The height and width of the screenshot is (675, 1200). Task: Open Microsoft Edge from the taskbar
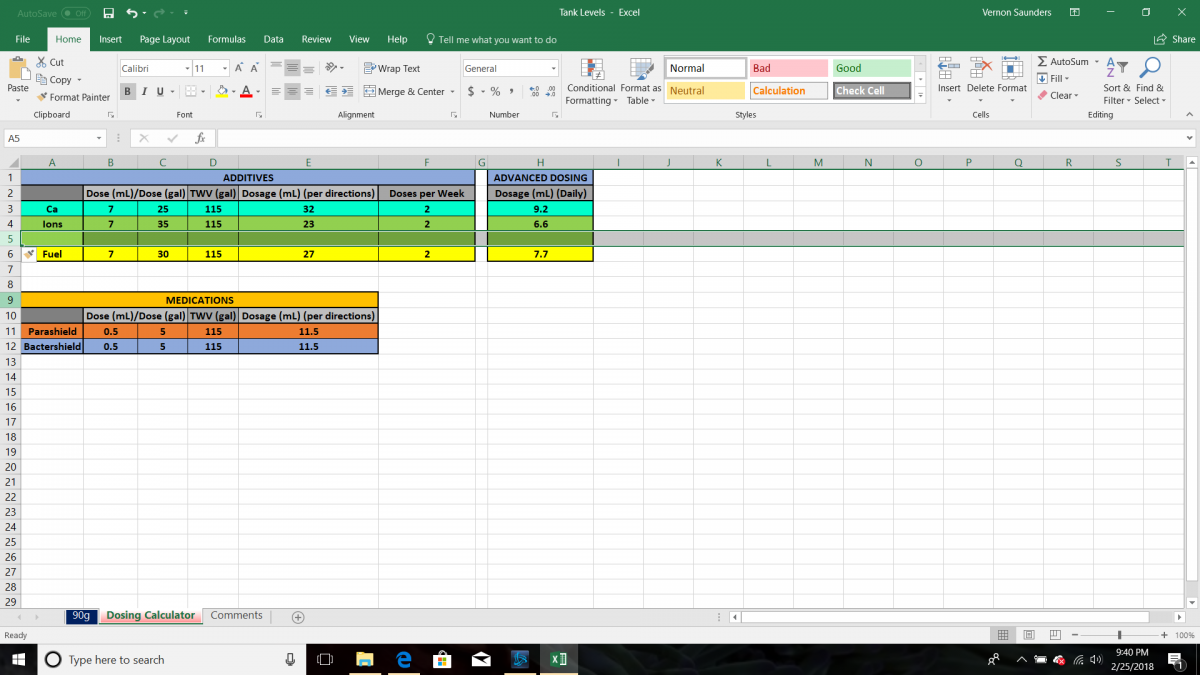point(403,659)
